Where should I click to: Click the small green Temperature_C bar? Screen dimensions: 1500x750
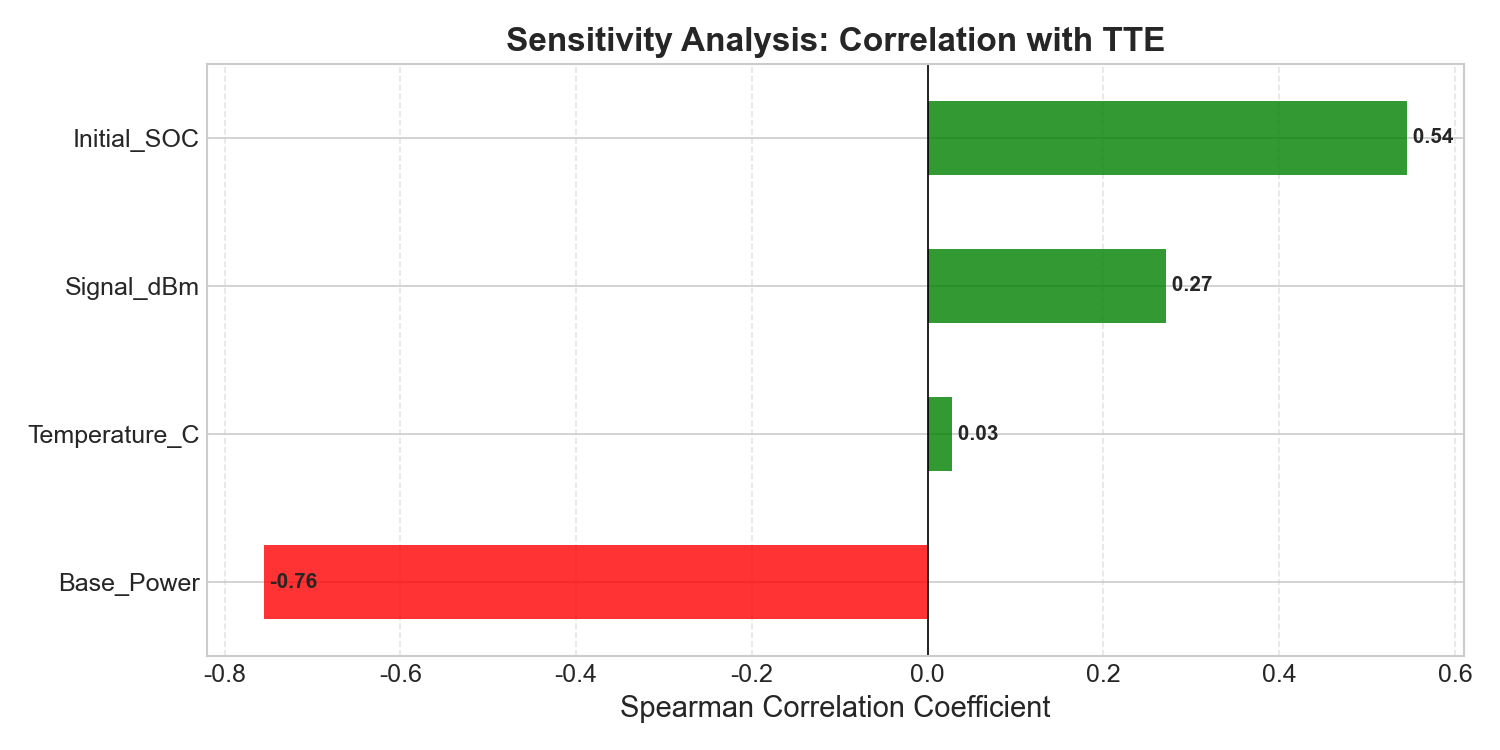940,434
